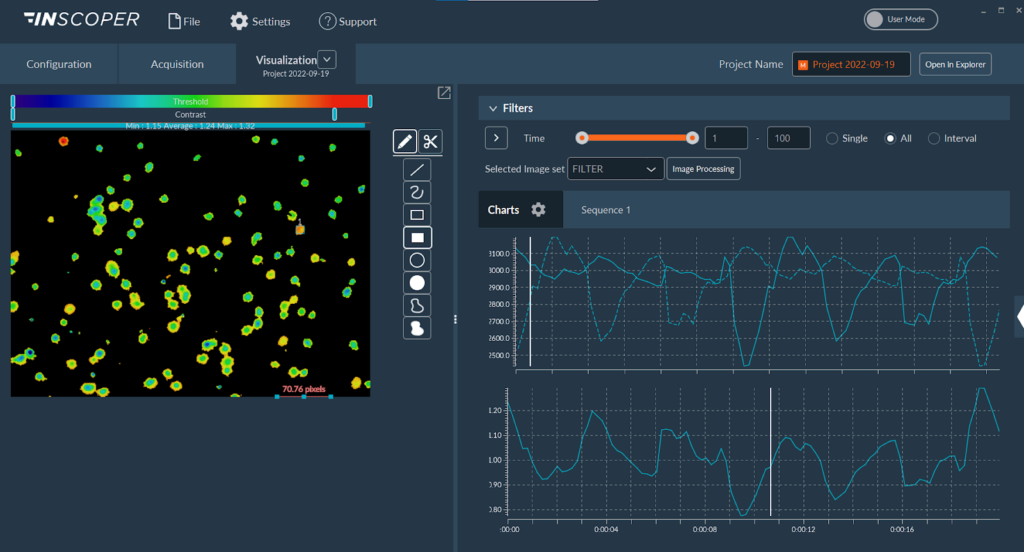
Task: Open the Selected Image set dropdown
Action: [x=615, y=169]
